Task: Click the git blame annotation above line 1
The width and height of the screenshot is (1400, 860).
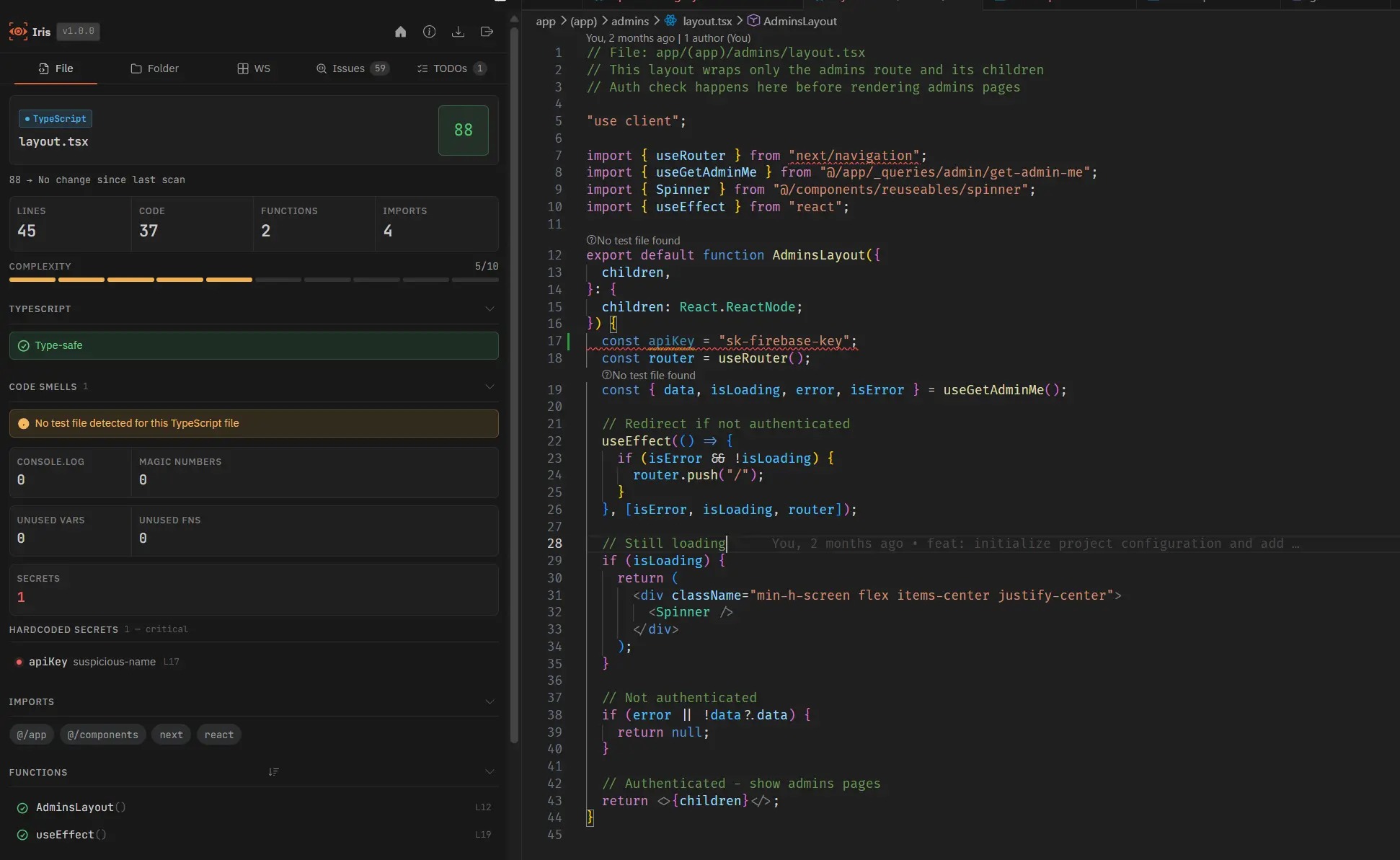Action: pyautogui.click(x=668, y=38)
